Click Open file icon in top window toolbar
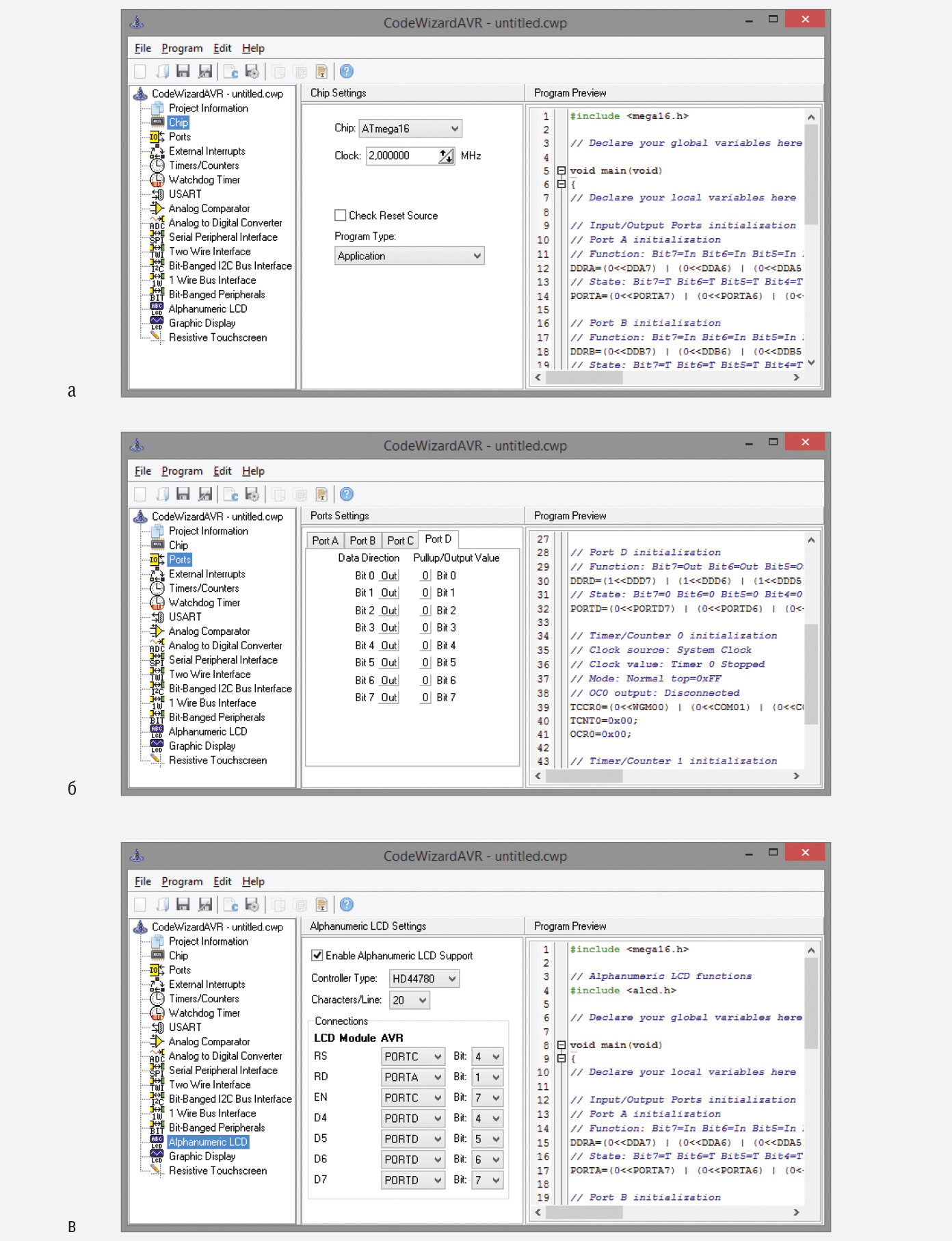 point(162,71)
